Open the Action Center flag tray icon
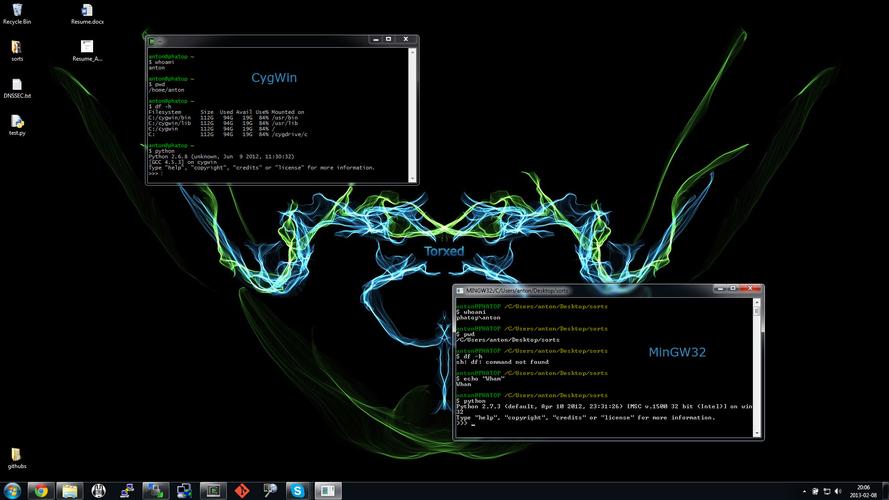 [x=815, y=491]
